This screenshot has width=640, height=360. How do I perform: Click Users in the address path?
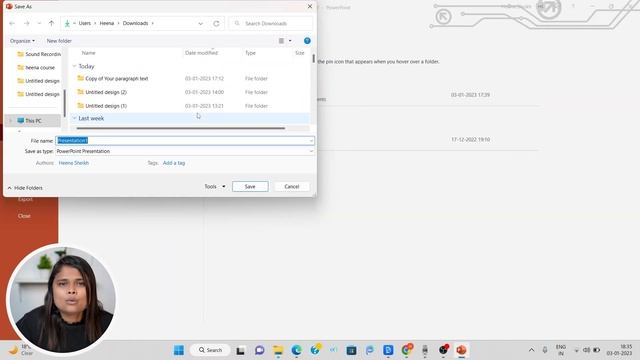point(85,23)
